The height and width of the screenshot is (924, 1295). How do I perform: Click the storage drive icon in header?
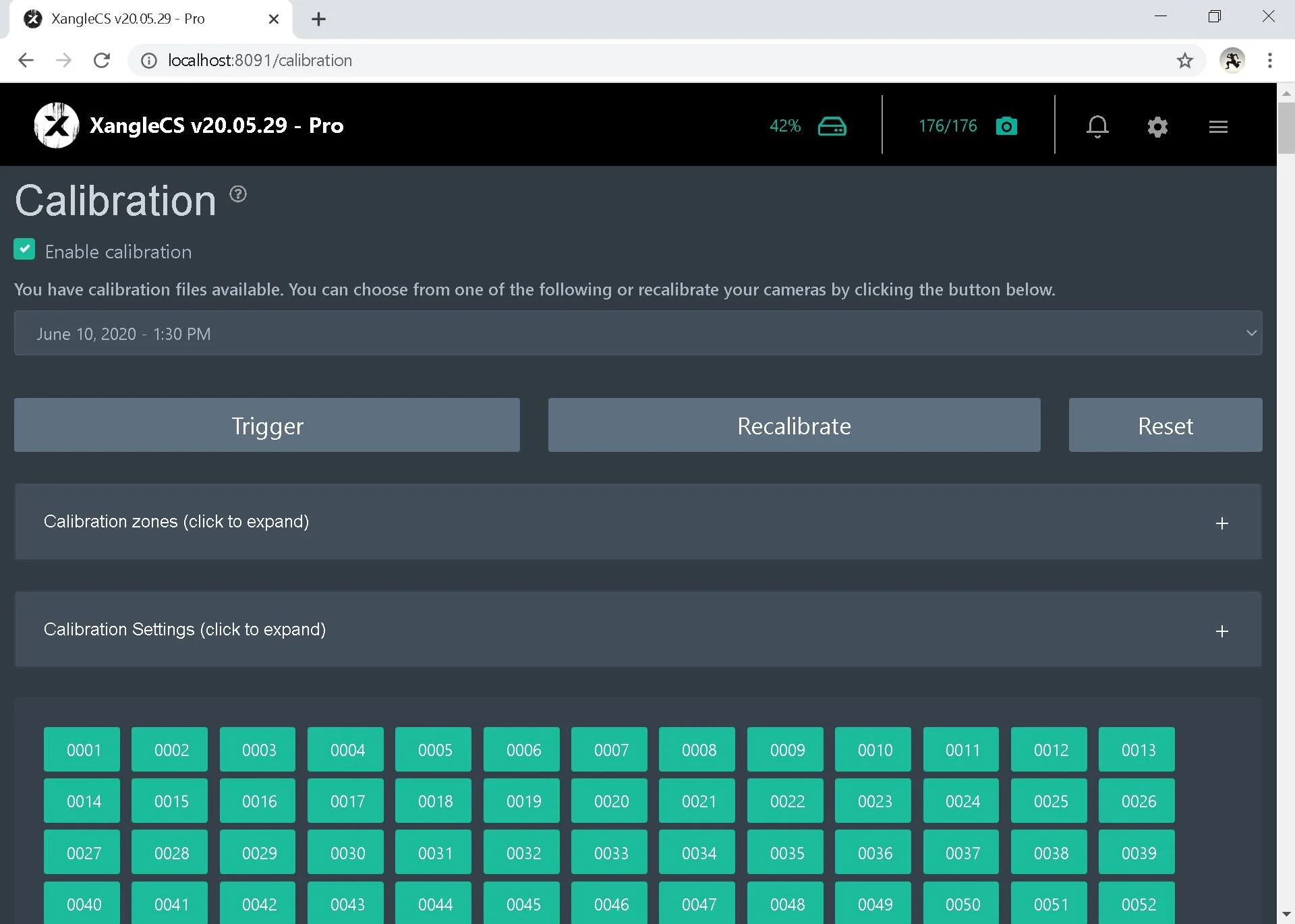tap(832, 126)
